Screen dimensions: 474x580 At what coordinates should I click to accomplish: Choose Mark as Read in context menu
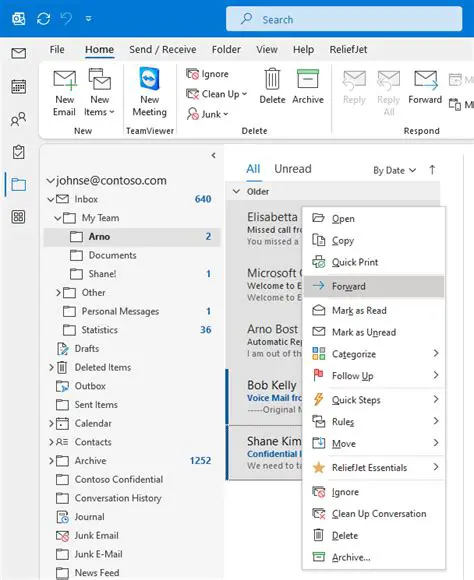click(374, 310)
